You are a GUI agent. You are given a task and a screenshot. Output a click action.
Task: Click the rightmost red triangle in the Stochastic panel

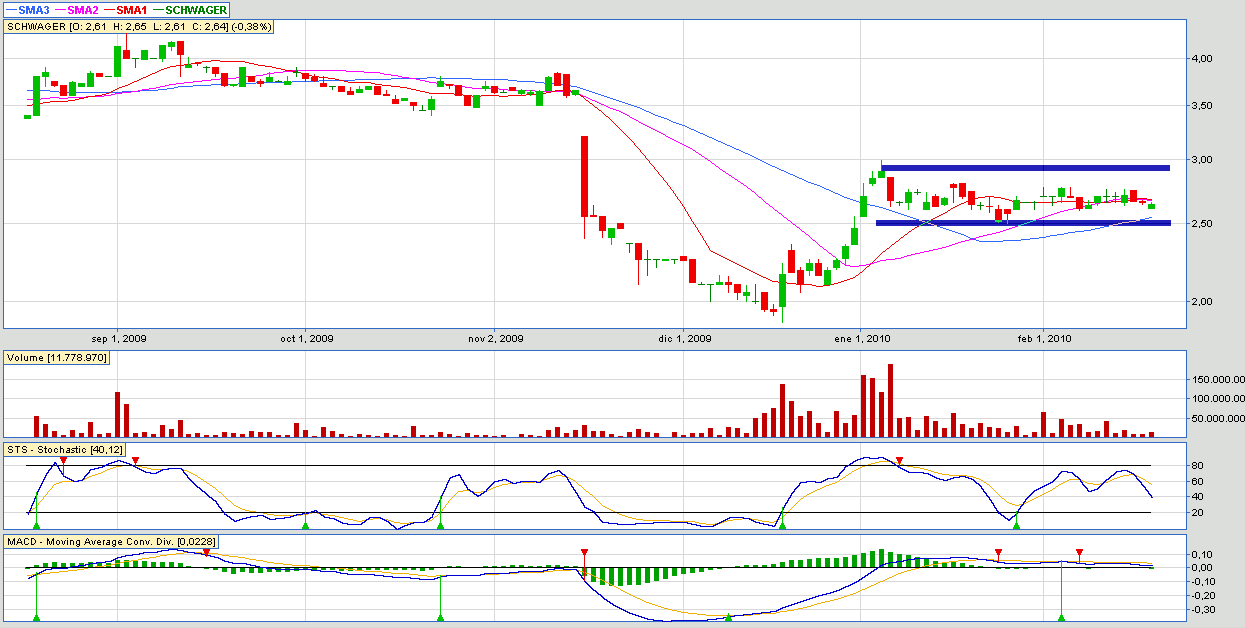[899, 460]
